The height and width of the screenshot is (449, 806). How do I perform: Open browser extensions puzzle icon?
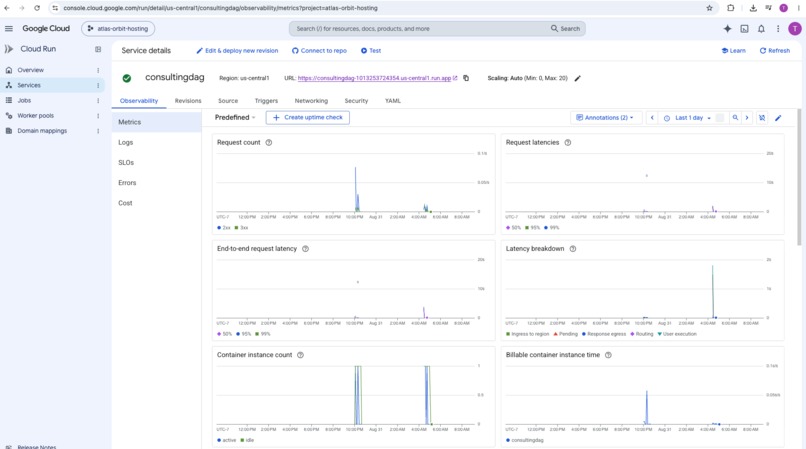coord(730,8)
